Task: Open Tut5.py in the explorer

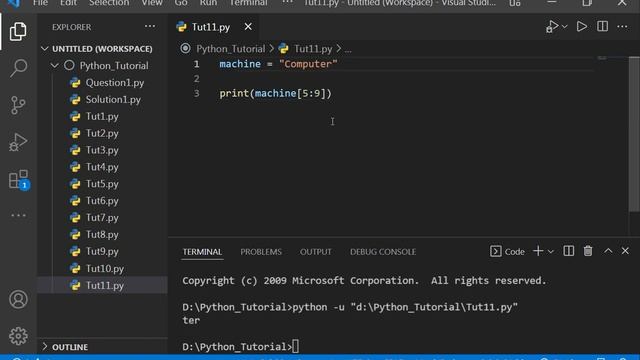Action: click(x=102, y=184)
